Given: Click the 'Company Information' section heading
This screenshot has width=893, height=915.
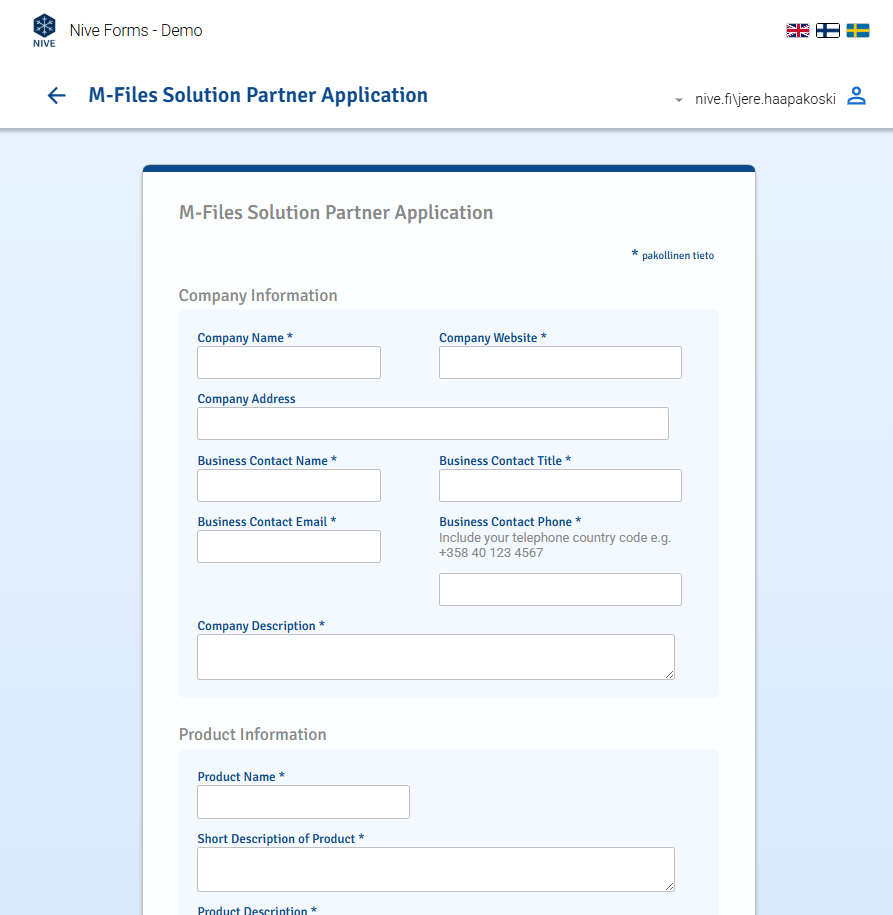Looking at the screenshot, I should [258, 295].
